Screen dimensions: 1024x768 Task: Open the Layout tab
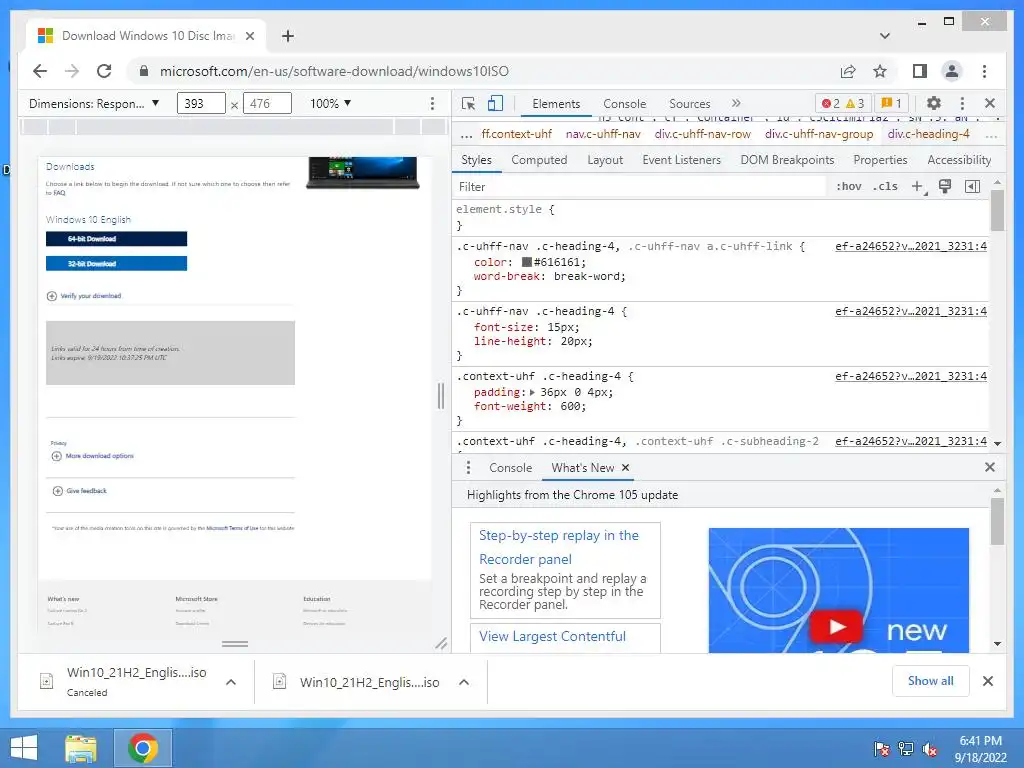605,160
